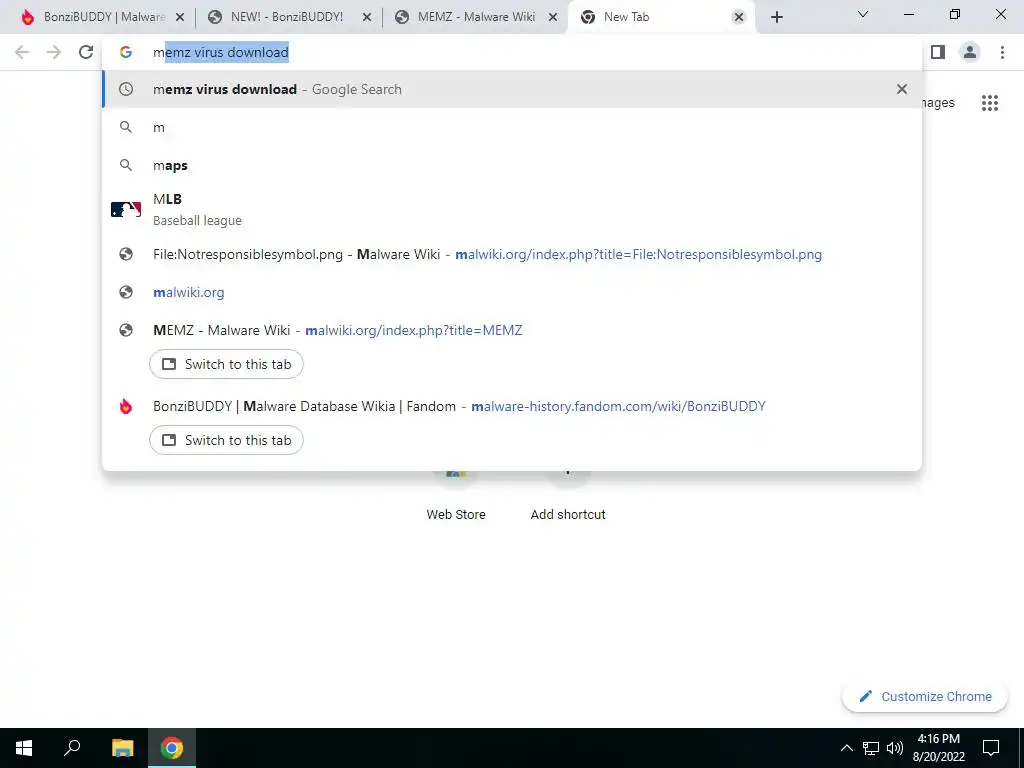Open Chrome three-dot menu

(x=1002, y=52)
